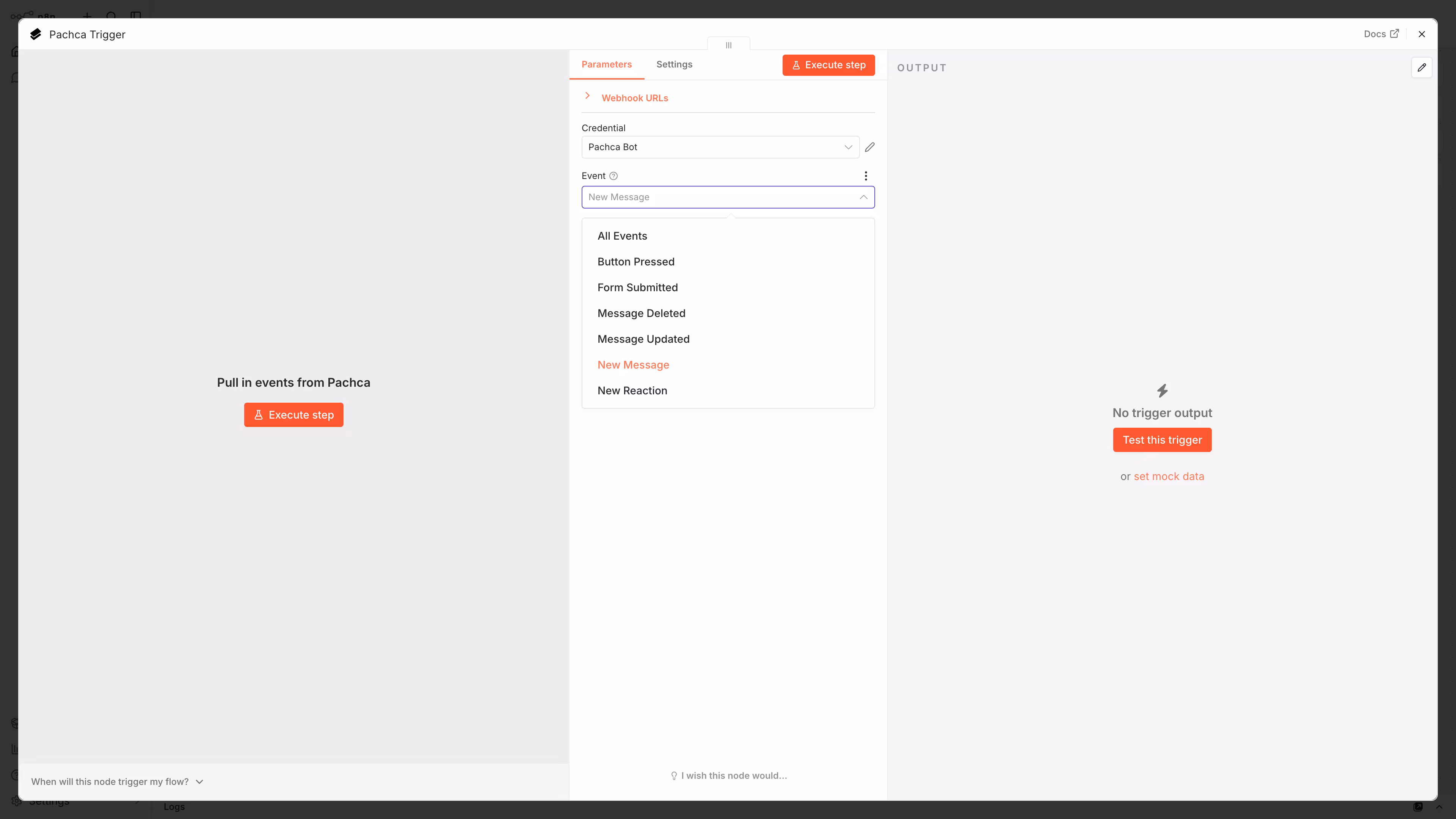Click the pencil icon to edit the Pachca Bot credential
This screenshot has height=819, width=1456.
[870, 147]
